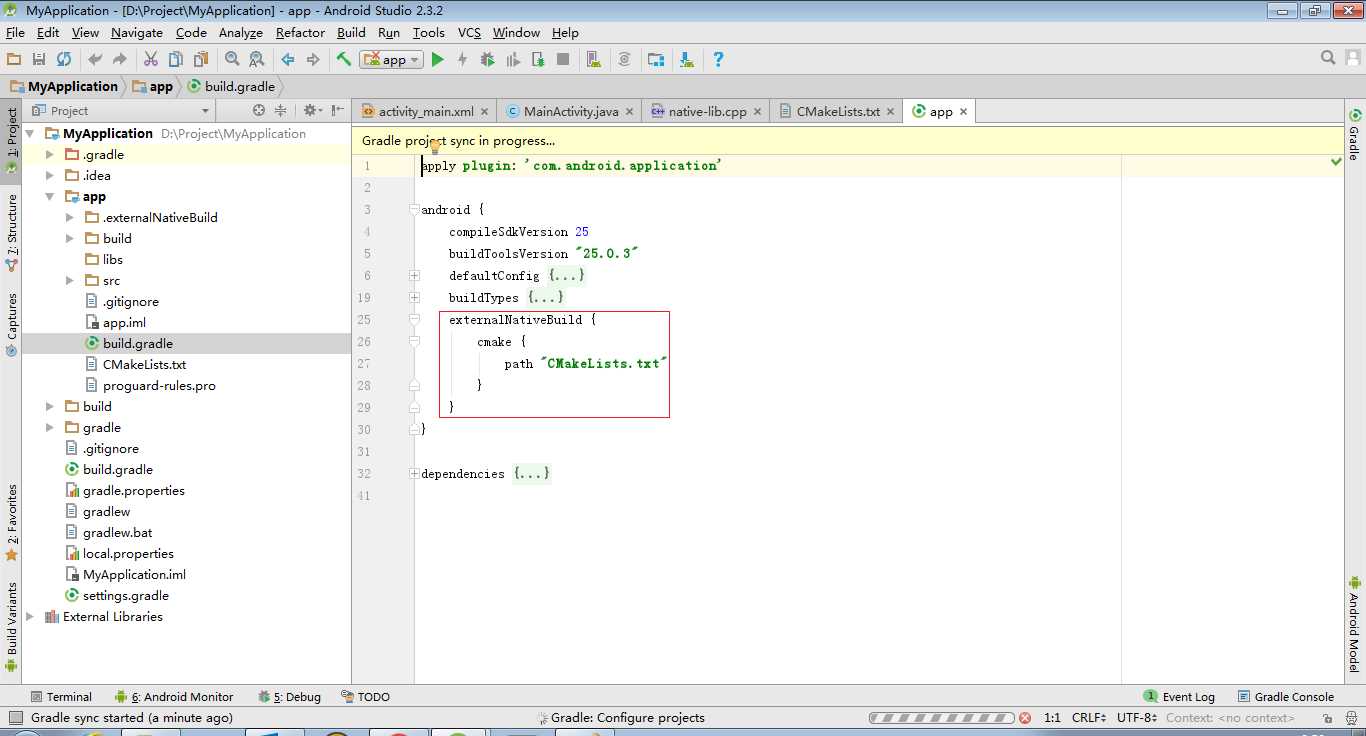1366x736 pixels.
Task: Click the Find magnifier icon
Action: [232, 60]
